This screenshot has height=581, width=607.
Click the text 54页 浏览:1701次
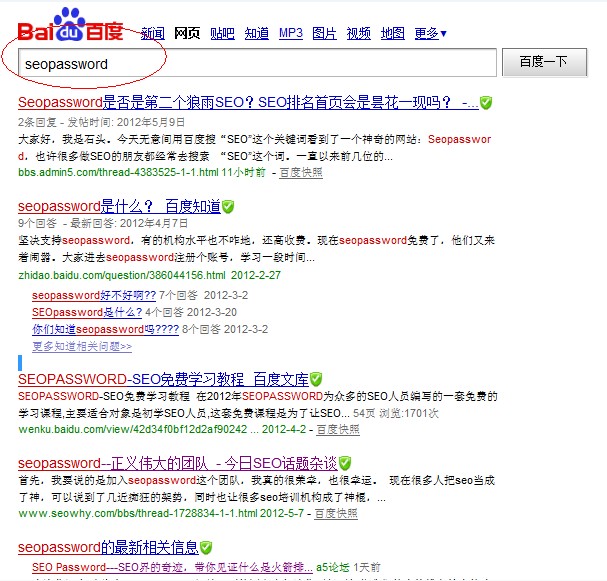pyautogui.click(x=396, y=413)
